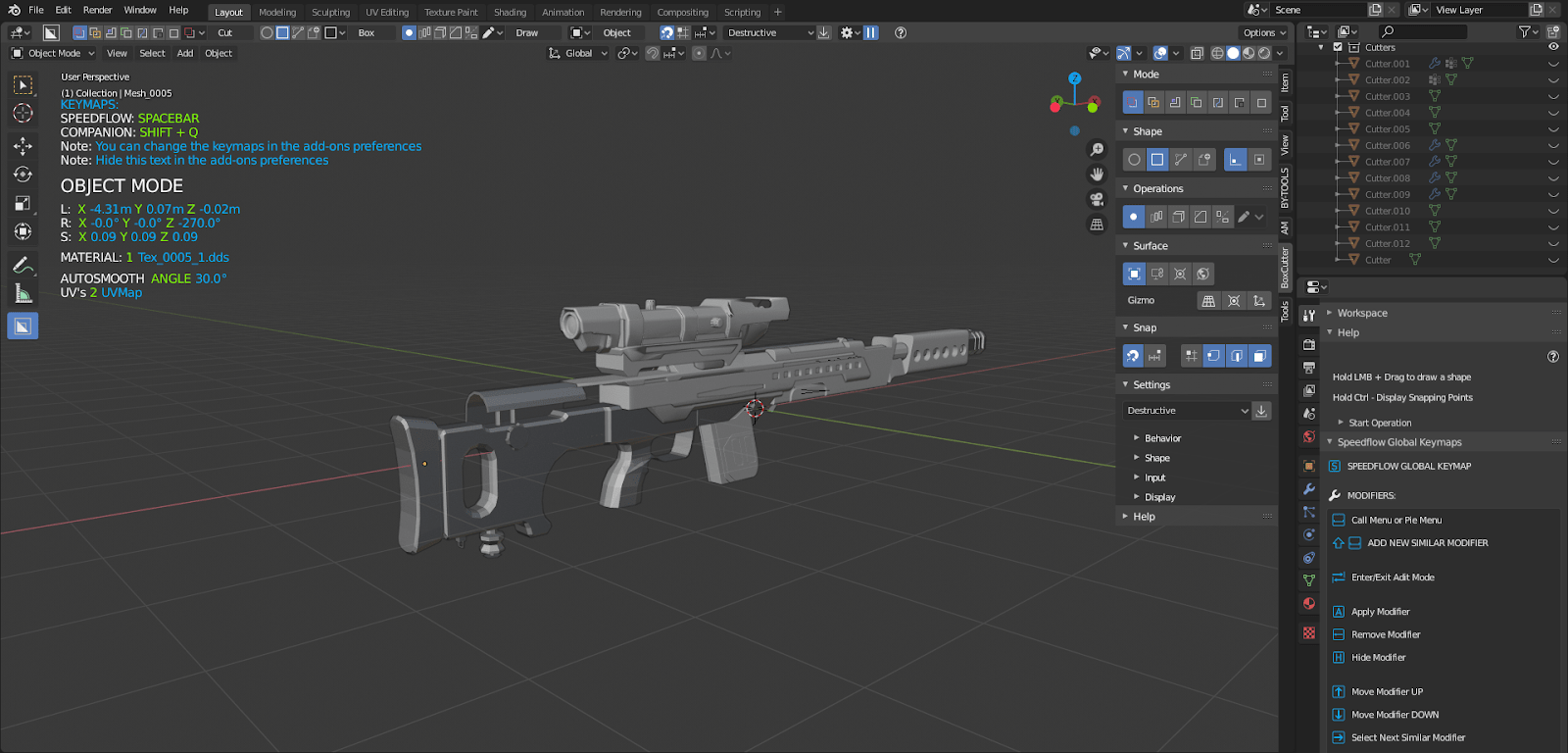Switch to the Shading workspace tab
Viewport: 1568px width, 753px height.
[510, 12]
